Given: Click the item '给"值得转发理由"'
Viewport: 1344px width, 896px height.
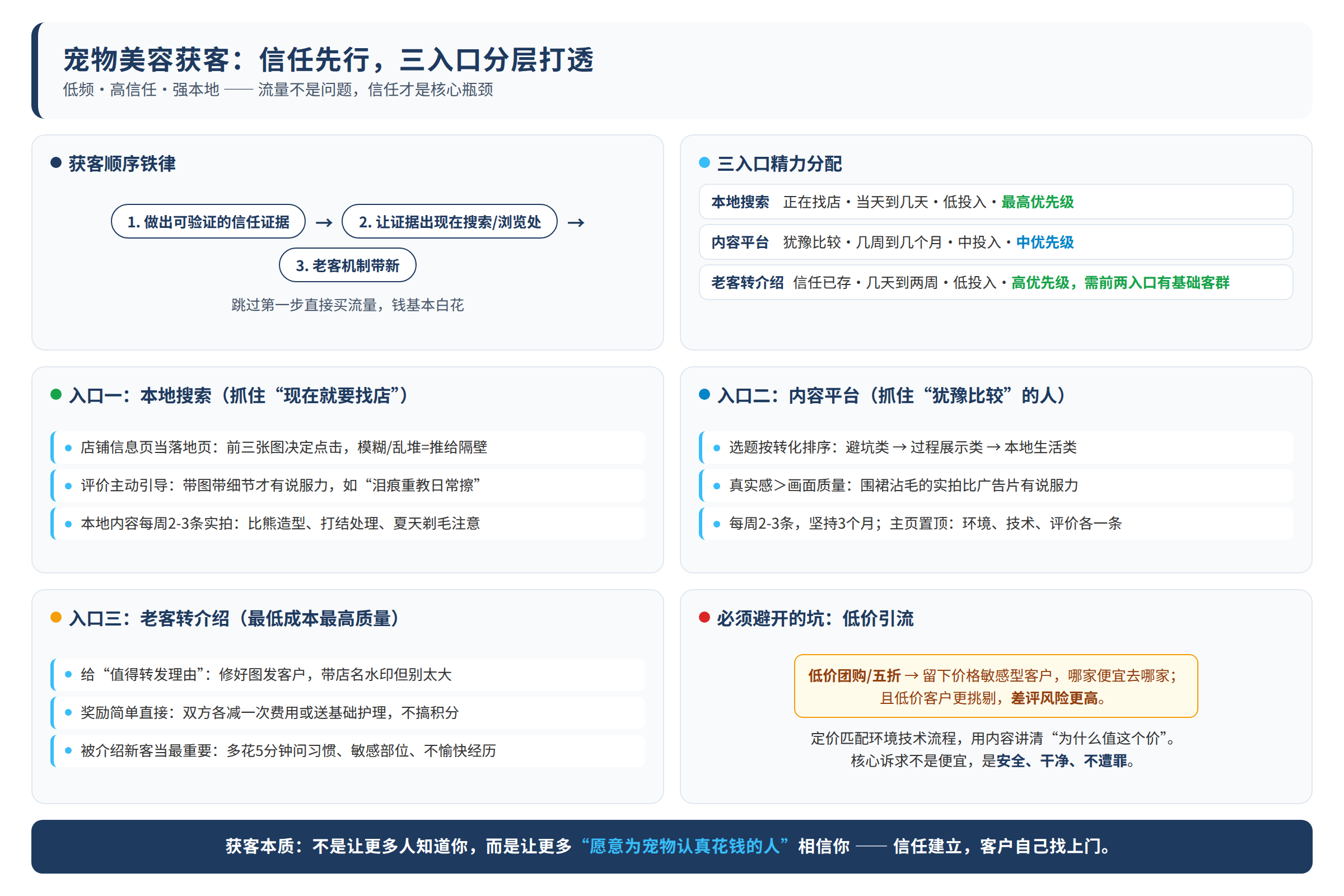Looking at the screenshot, I should pos(347,675).
